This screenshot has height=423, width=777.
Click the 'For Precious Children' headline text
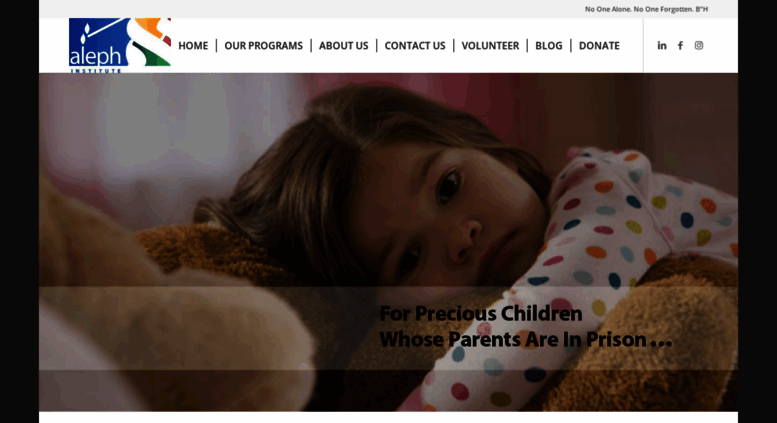coord(481,314)
